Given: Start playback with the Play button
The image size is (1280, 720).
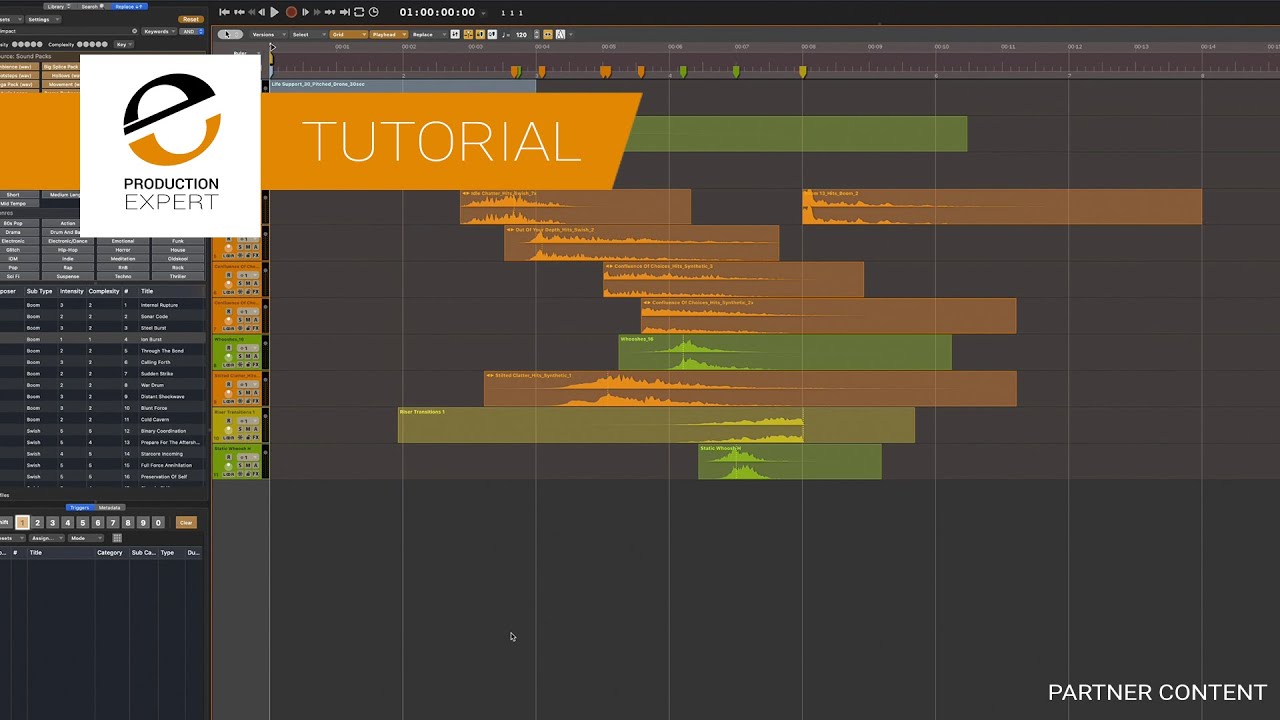Looking at the screenshot, I should coord(274,12).
